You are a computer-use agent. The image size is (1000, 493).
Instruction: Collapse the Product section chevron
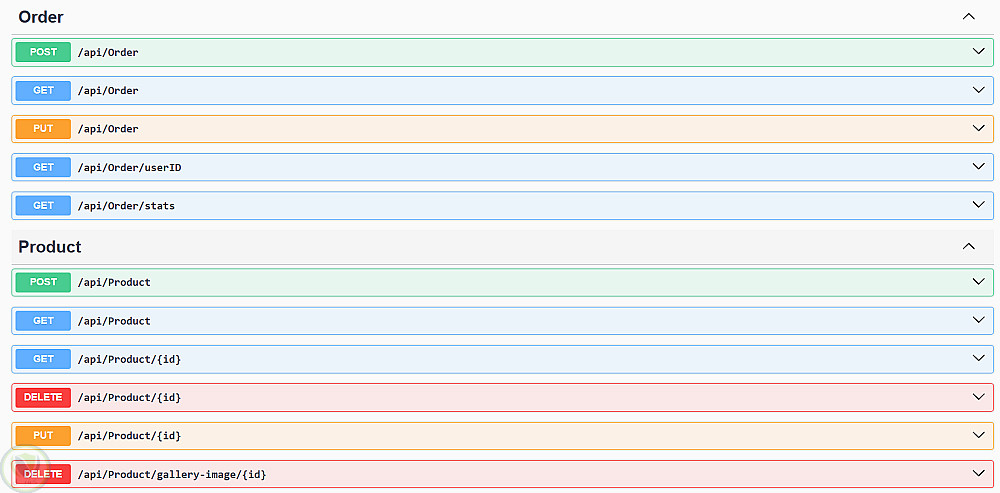[x=968, y=246]
